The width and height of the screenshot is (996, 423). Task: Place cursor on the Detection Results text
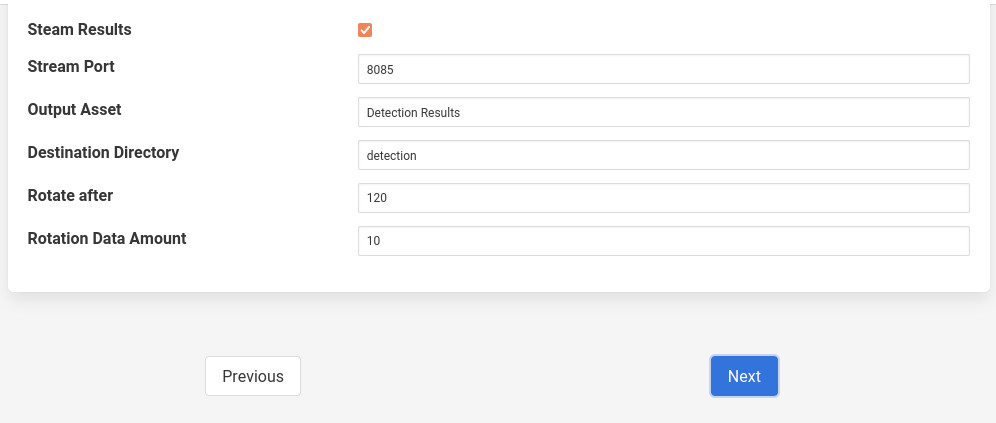click(x=413, y=113)
